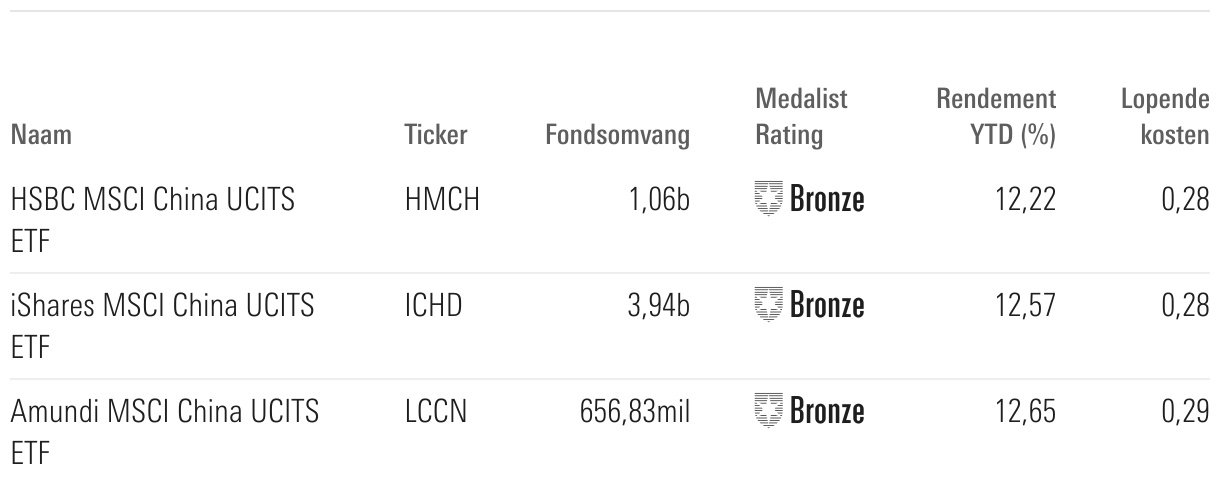Click the Bronze medal icon for HSBC ETF

[769, 200]
